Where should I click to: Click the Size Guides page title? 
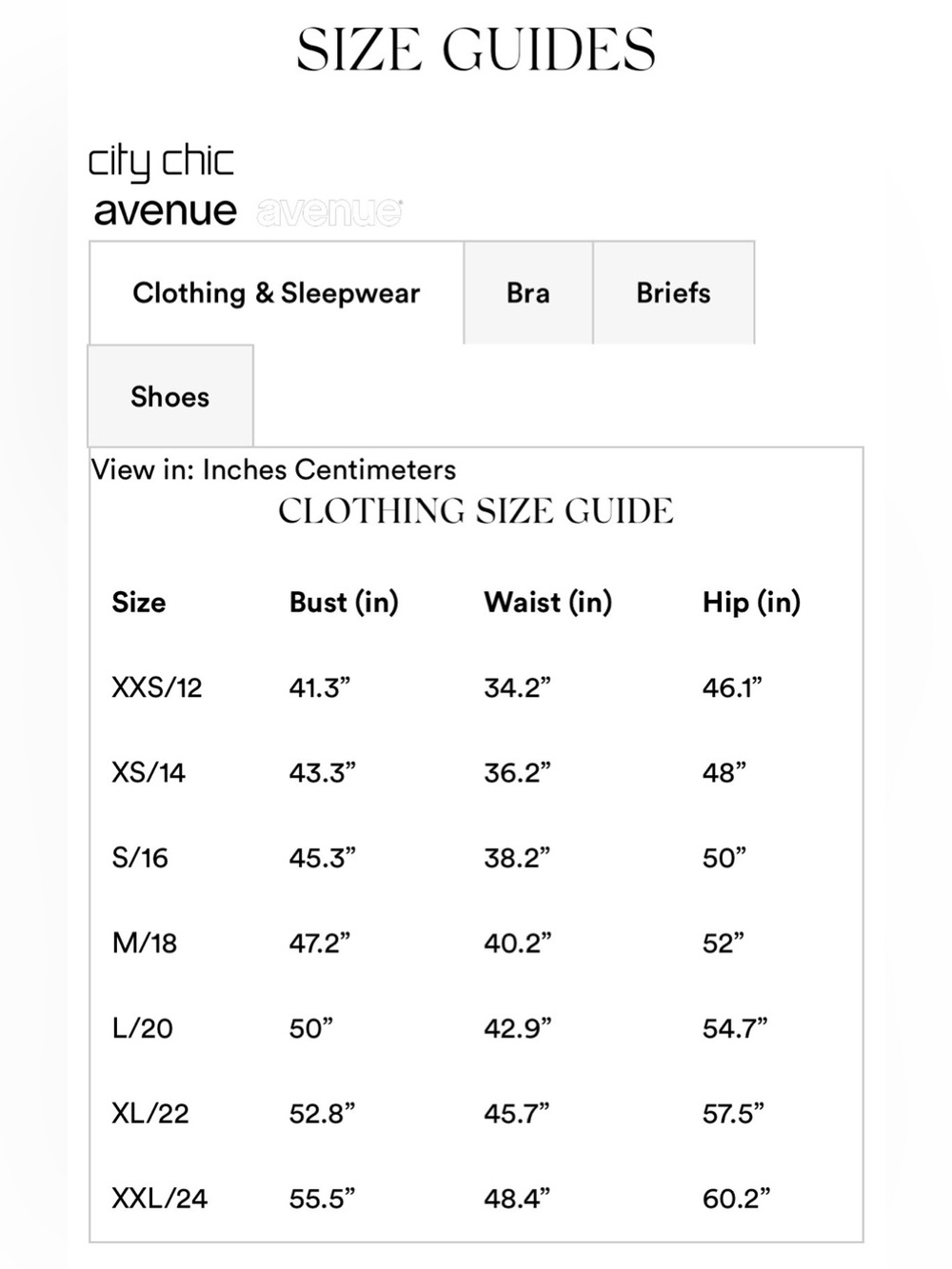point(476,50)
